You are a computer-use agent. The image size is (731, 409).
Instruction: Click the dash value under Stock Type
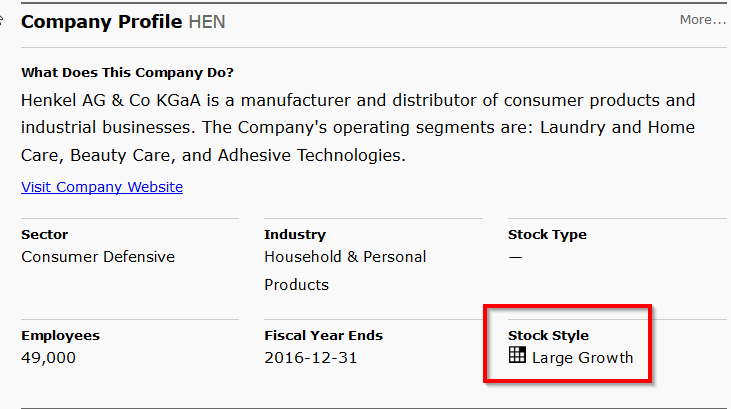(x=515, y=257)
